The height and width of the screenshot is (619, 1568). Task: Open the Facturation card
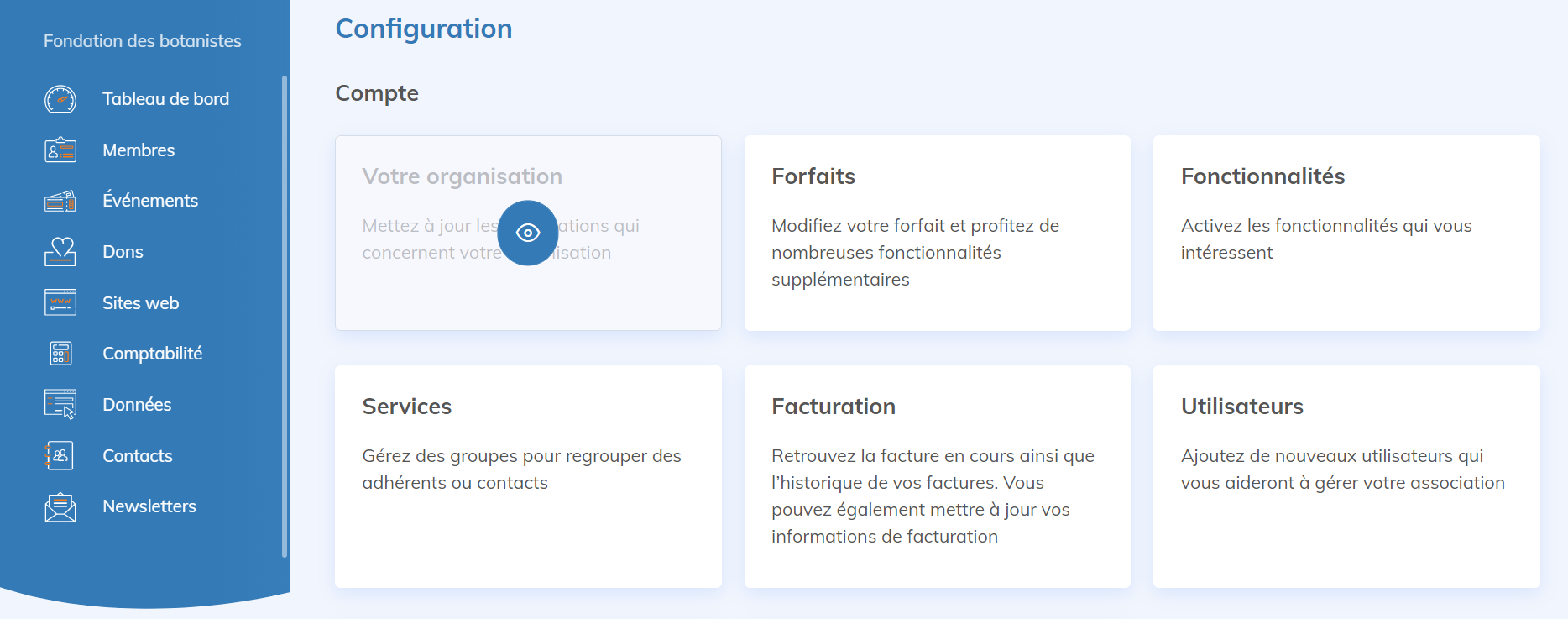(937, 476)
